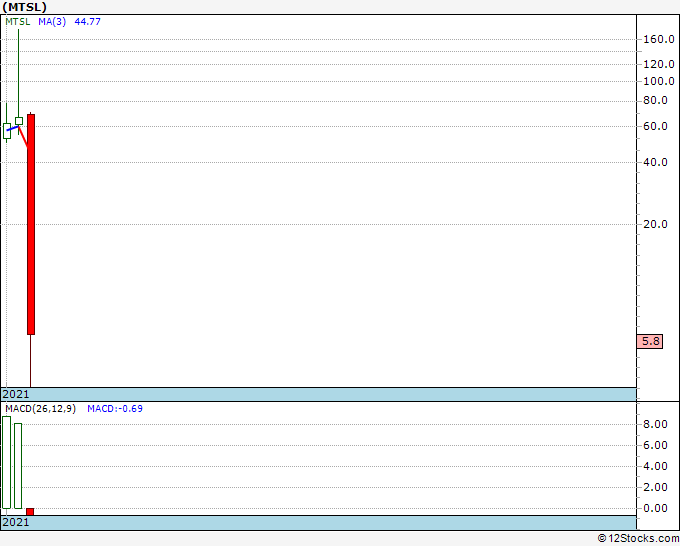Click the first green MACD histogram bar
Viewport: 680px width, 546px height.
[x=7, y=462]
